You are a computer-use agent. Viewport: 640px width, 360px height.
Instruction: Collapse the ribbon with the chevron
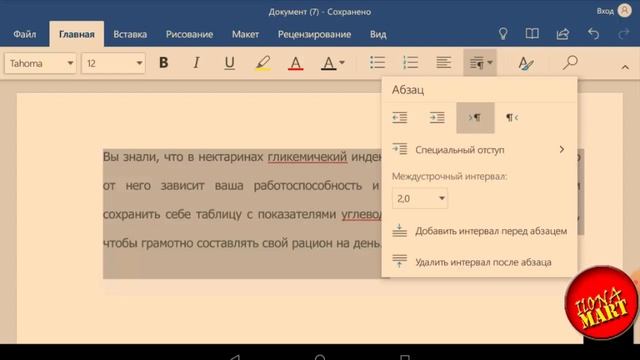tap(625, 67)
